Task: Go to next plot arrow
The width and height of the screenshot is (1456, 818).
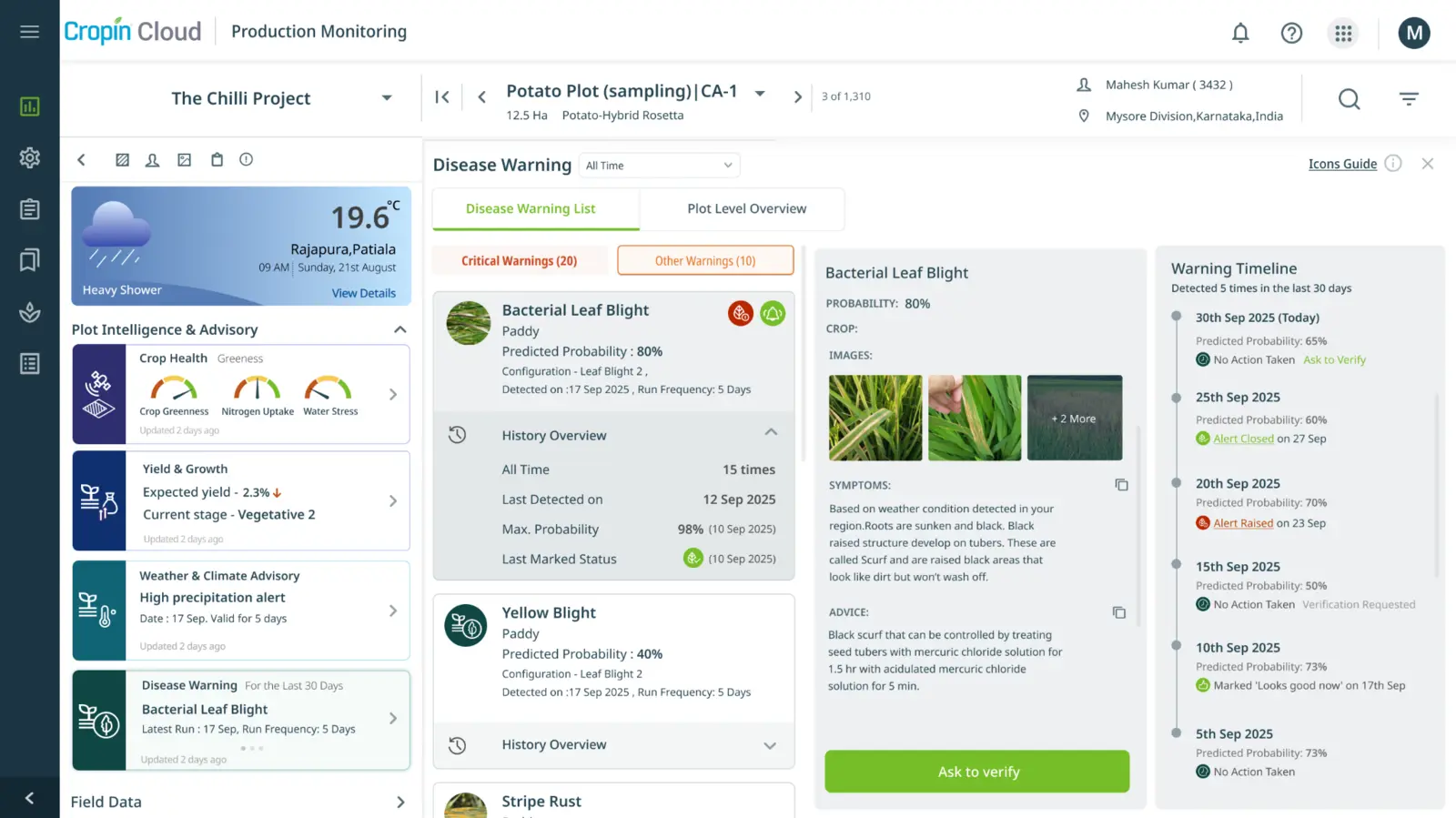Action: [x=798, y=96]
